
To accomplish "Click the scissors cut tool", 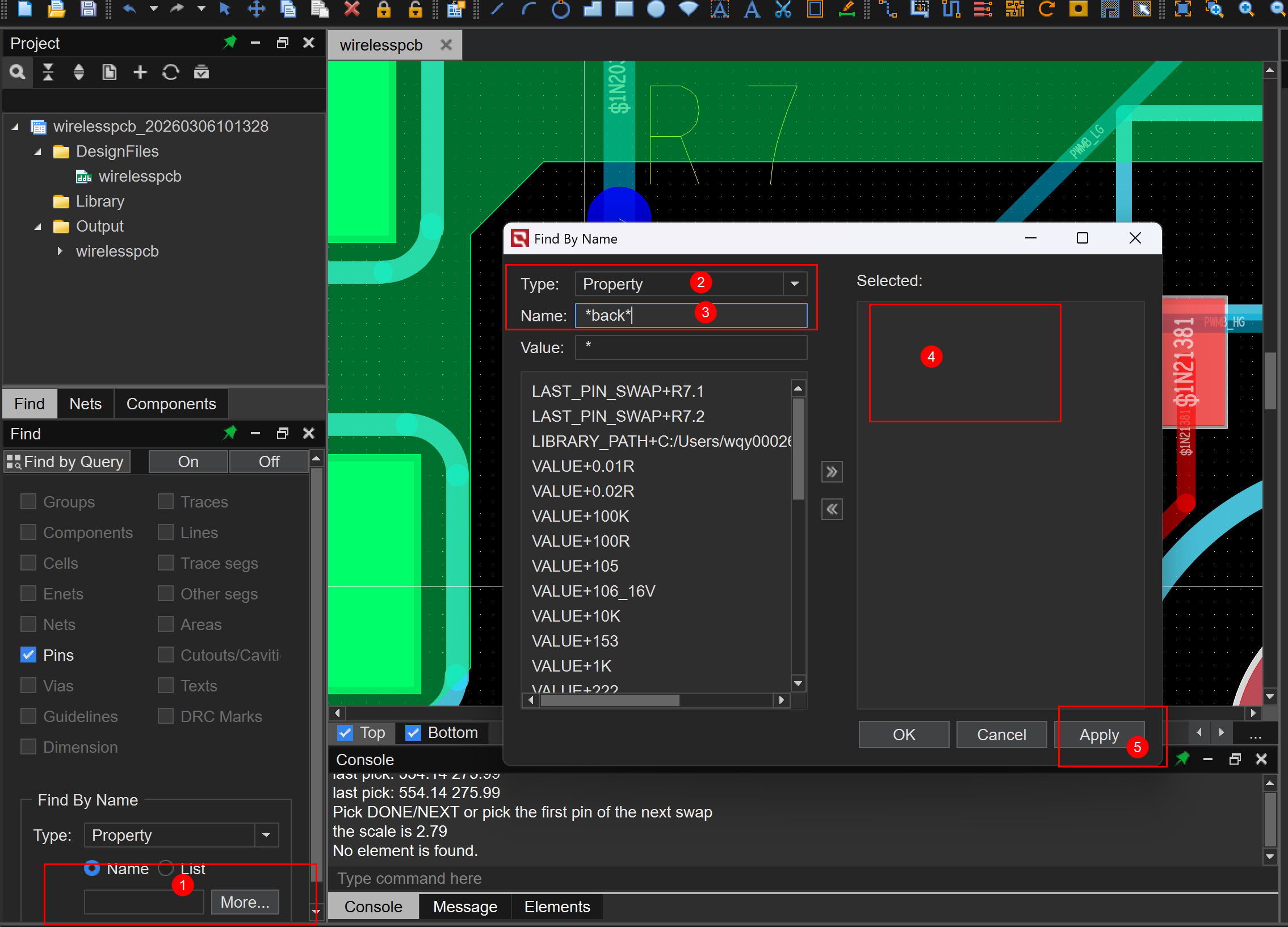I will (x=783, y=9).
